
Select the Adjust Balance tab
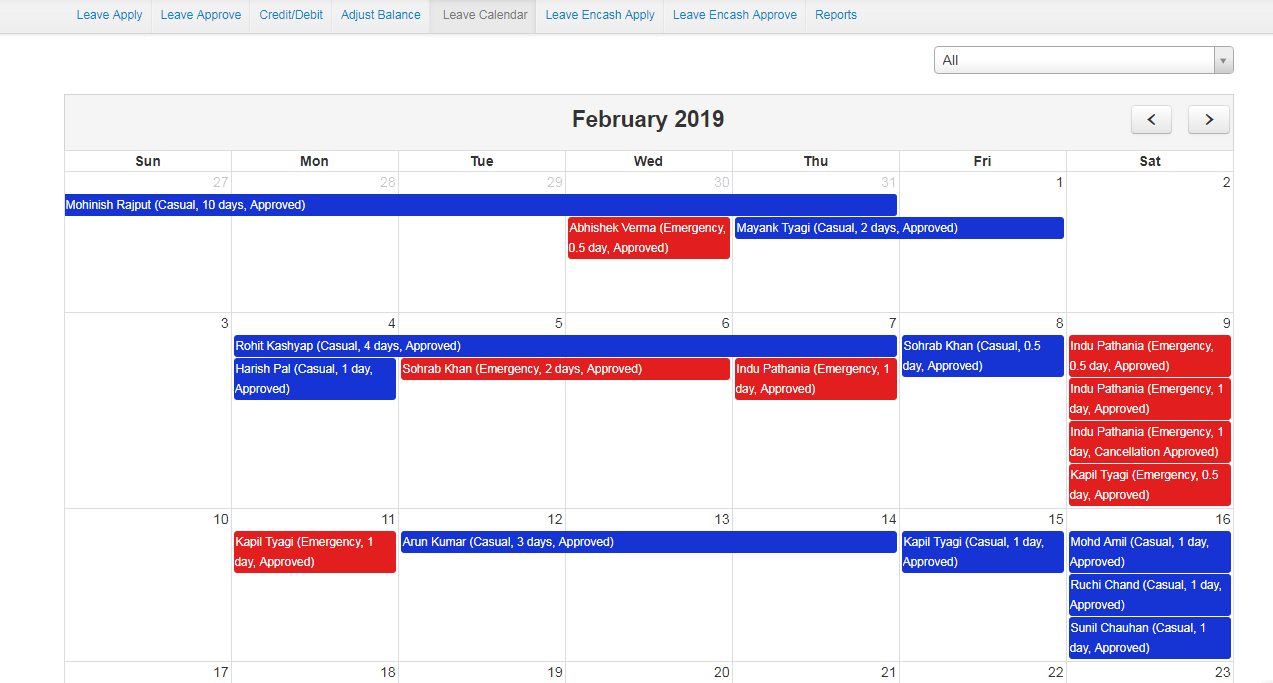[x=380, y=15]
